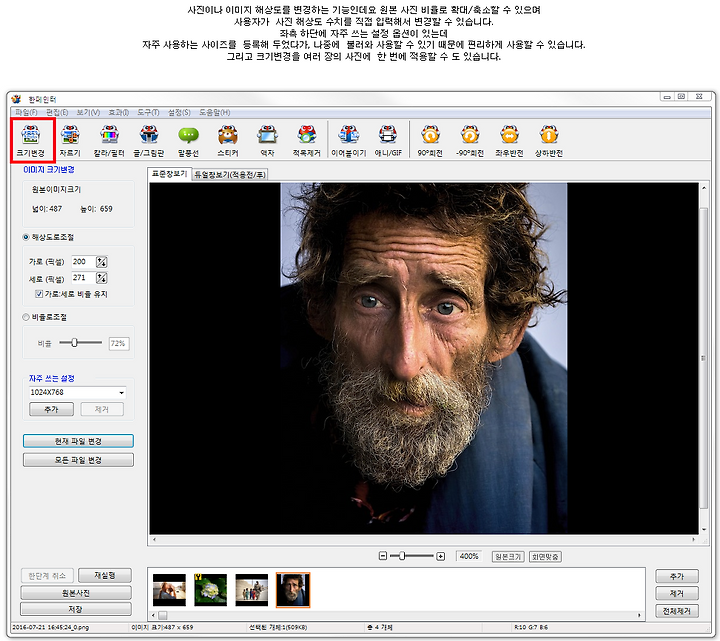Screen dimensions: 720x641
Task: Click the thumbnail strip right scroll arrow
Action: point(639,615)
